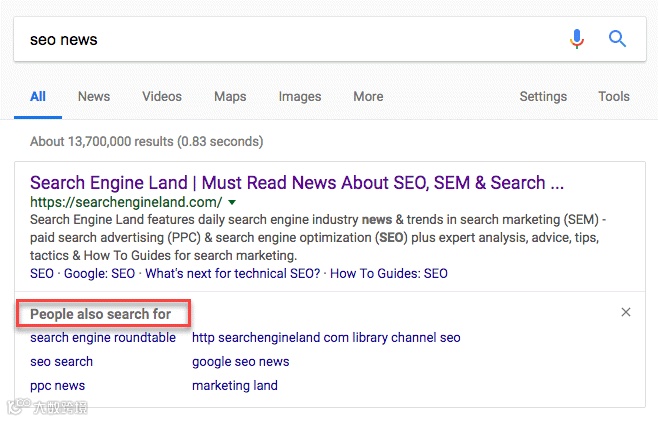Image resolution: width=658 pixels, height=421 pixels.
Task: Dismiss the People also search for box
Action: coord(626,312)
